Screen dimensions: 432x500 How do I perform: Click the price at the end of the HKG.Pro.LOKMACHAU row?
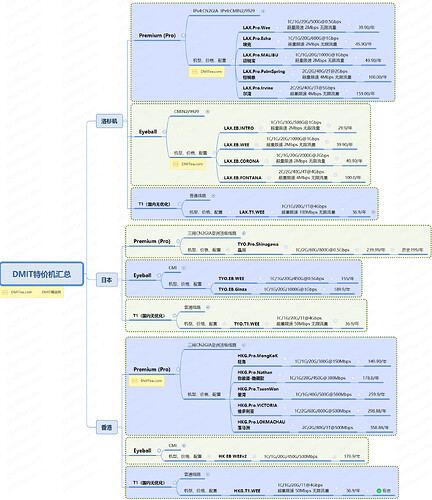(379, 427)
